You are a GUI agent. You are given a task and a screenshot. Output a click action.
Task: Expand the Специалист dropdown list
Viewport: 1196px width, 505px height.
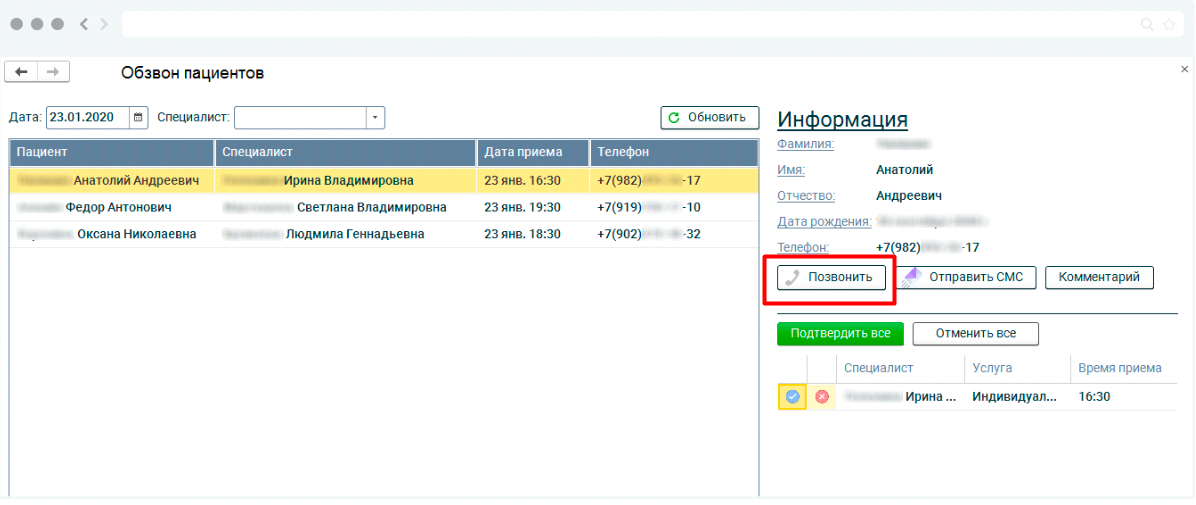(x=376, y=118)
